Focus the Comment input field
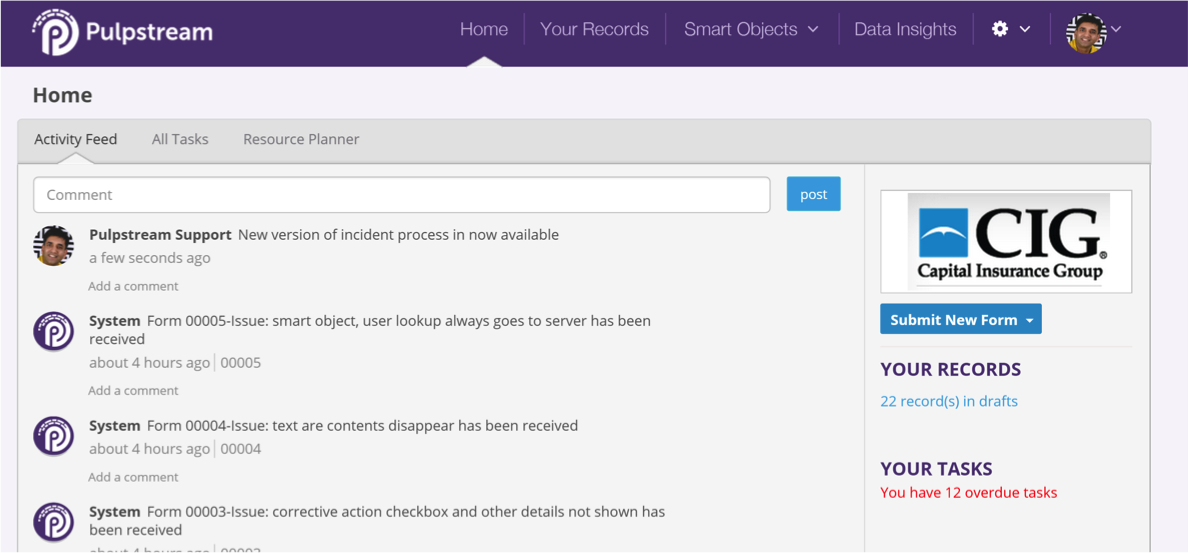 point(401,195)
